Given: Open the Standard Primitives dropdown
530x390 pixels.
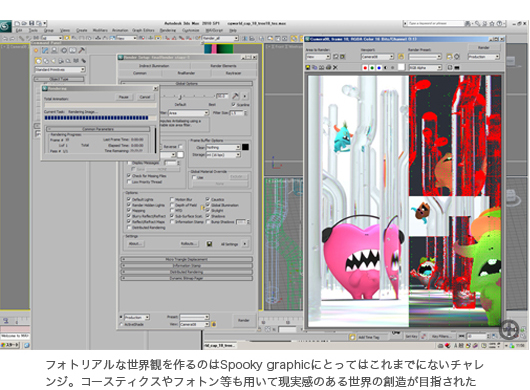Looking at the screenshot, I should [x=60, y=70].
